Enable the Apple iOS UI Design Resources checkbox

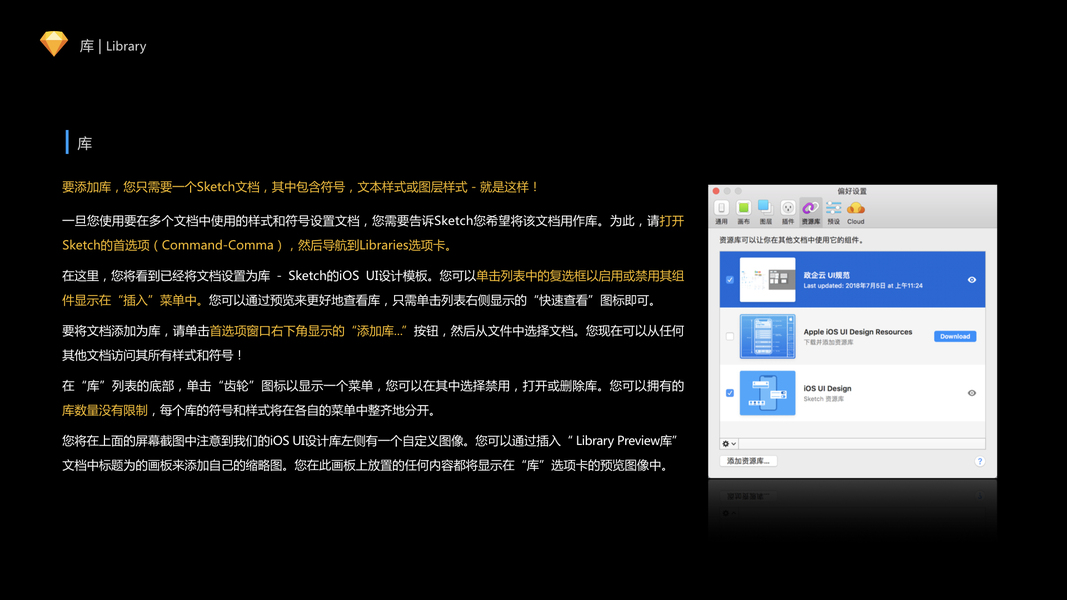pyautogui.click(x=729, y=336)
